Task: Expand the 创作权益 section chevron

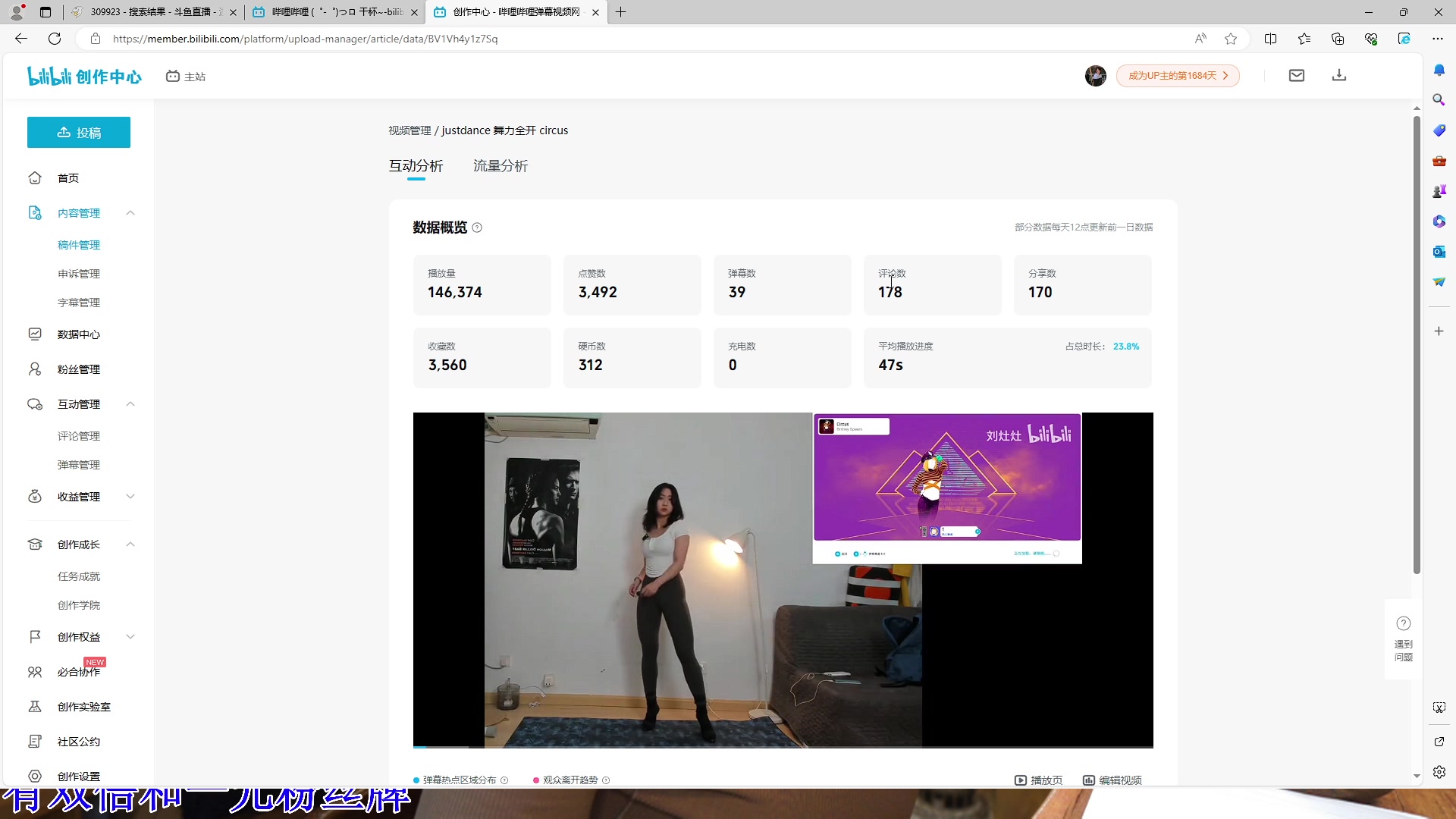Action: (130, 637)
